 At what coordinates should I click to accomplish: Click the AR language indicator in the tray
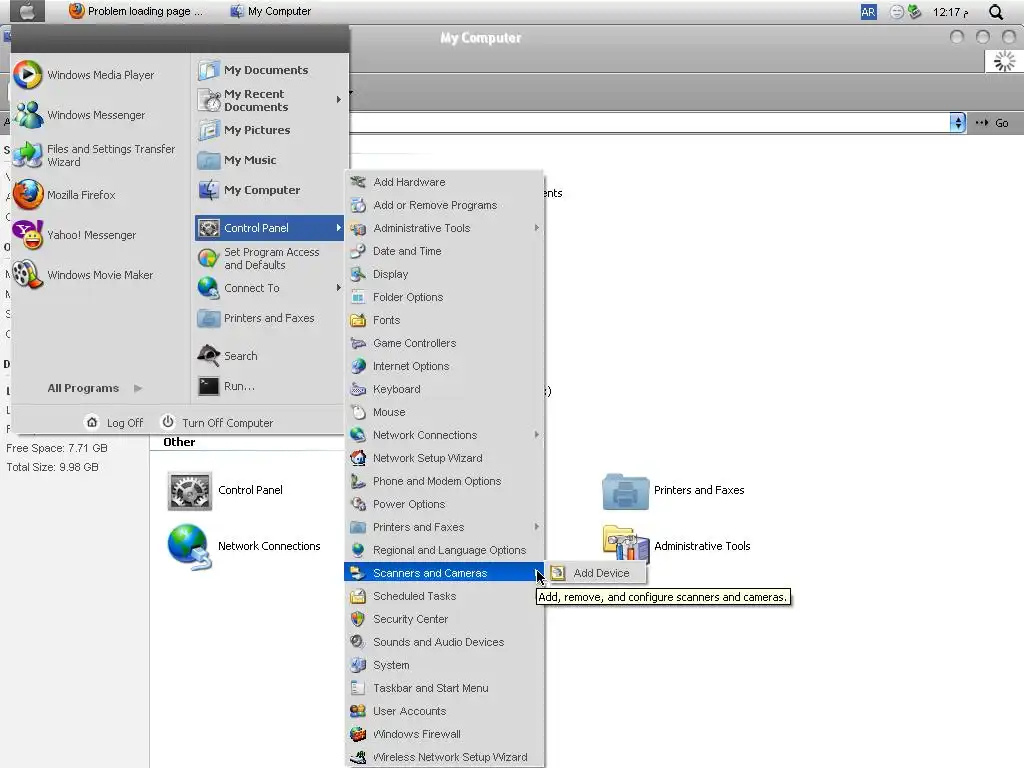869,12
